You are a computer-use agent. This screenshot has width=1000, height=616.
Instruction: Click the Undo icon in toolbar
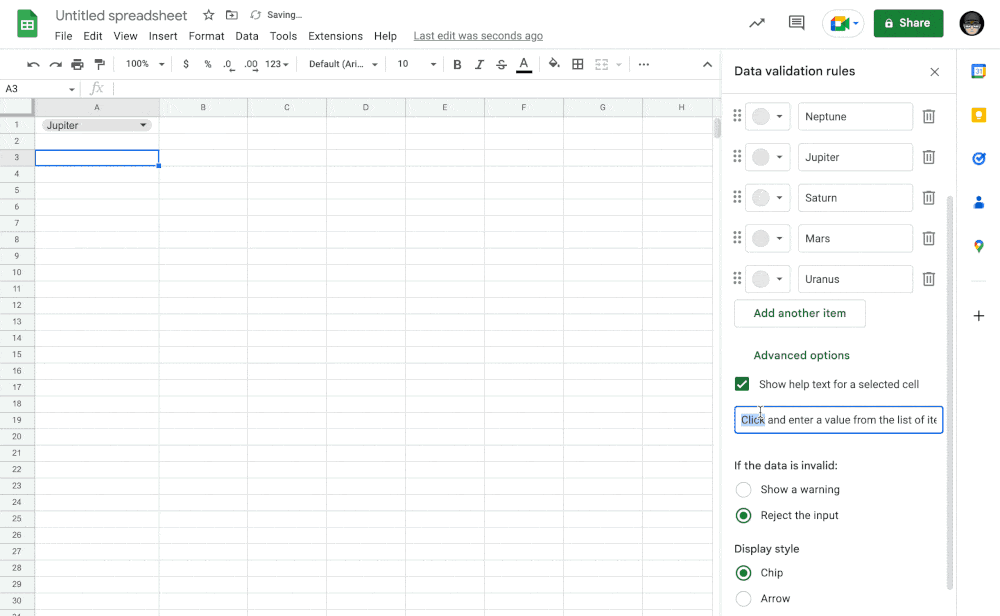pos(33,64)
